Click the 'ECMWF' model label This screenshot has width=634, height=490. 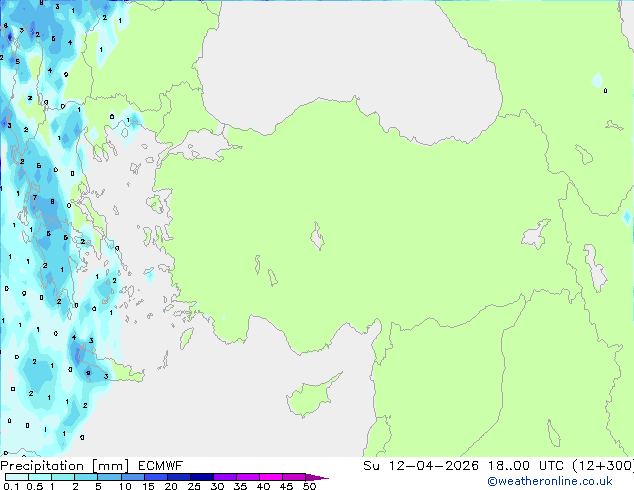[161, 466]
